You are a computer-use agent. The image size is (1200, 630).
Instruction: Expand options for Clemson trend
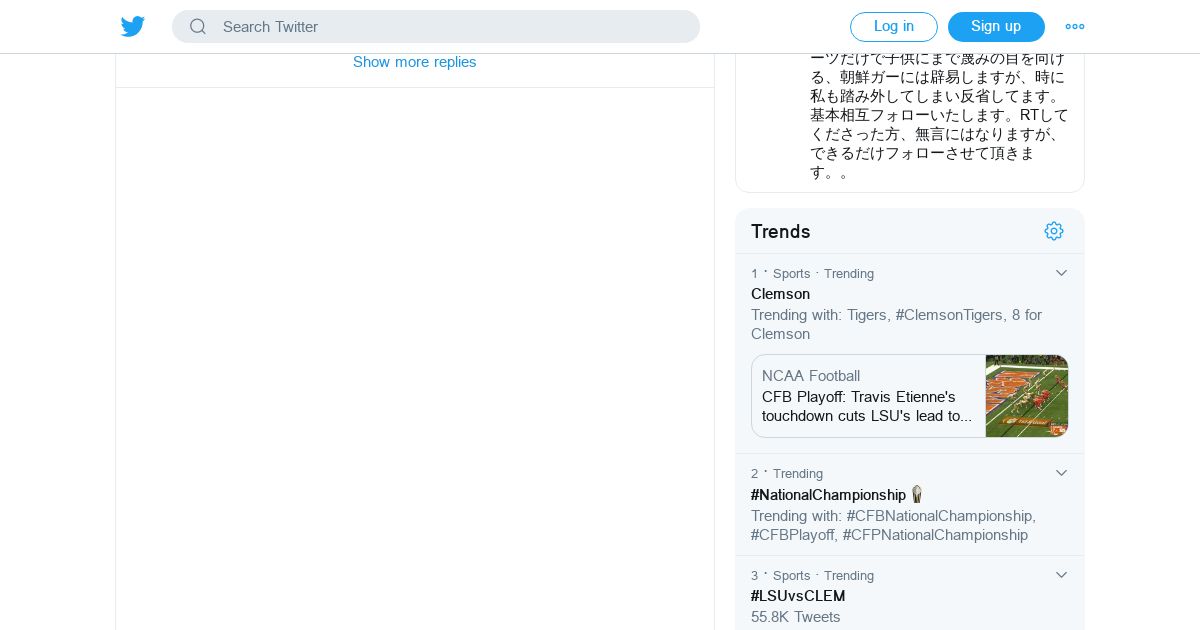pos(1062,273)
